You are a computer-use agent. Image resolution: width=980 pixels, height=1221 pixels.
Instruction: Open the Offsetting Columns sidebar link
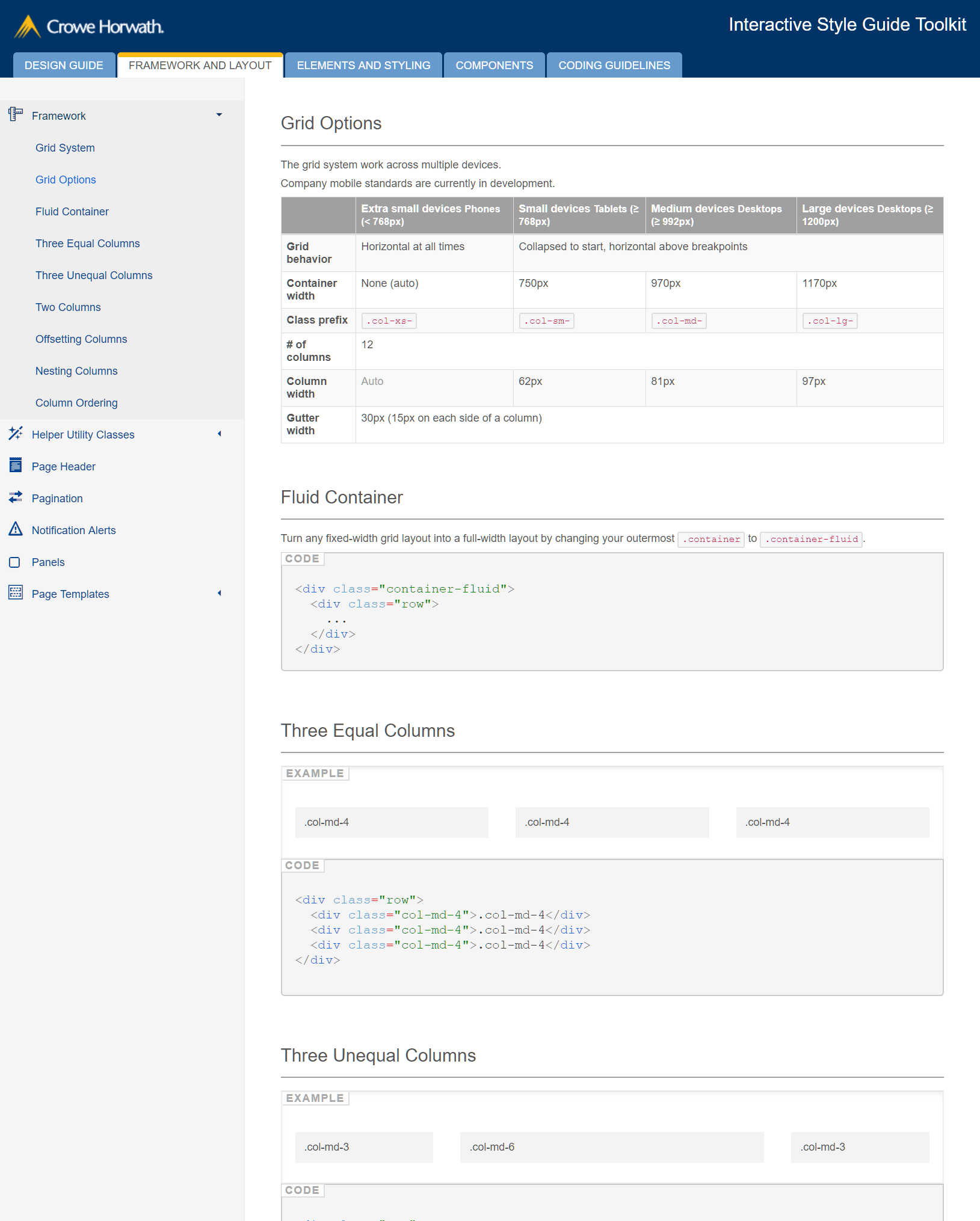(81, 339)
